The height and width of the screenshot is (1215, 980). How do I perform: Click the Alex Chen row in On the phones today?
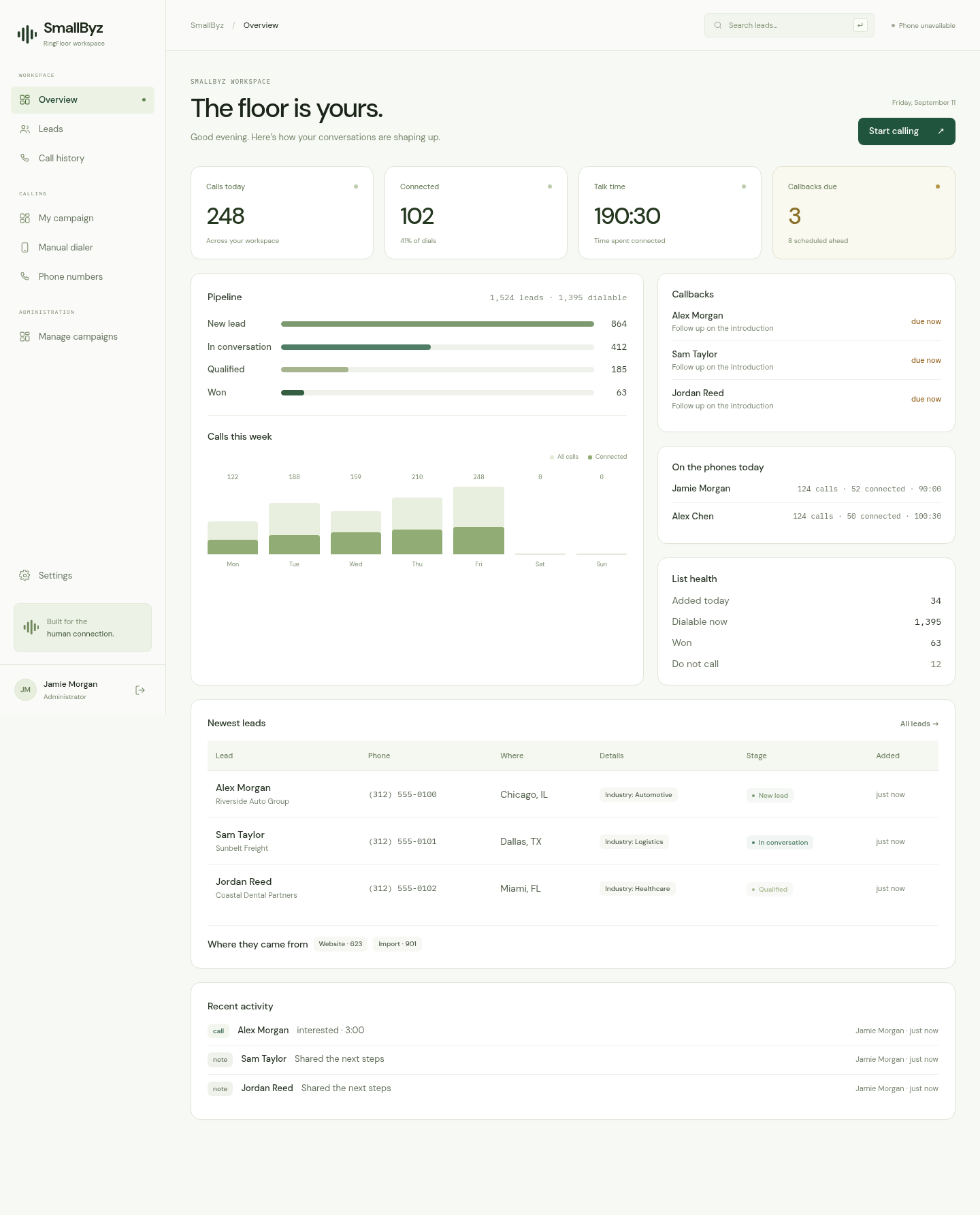(806, 517)
